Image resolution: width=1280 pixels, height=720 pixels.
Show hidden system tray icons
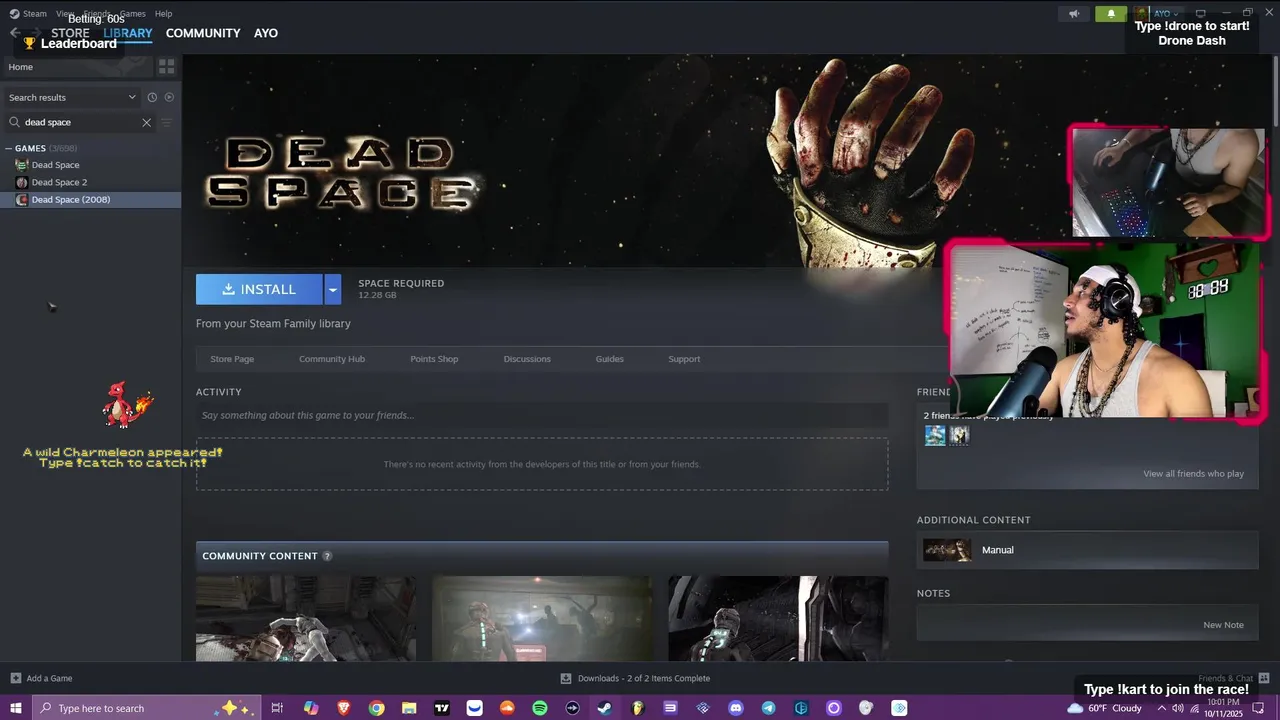click(1161, 708)
